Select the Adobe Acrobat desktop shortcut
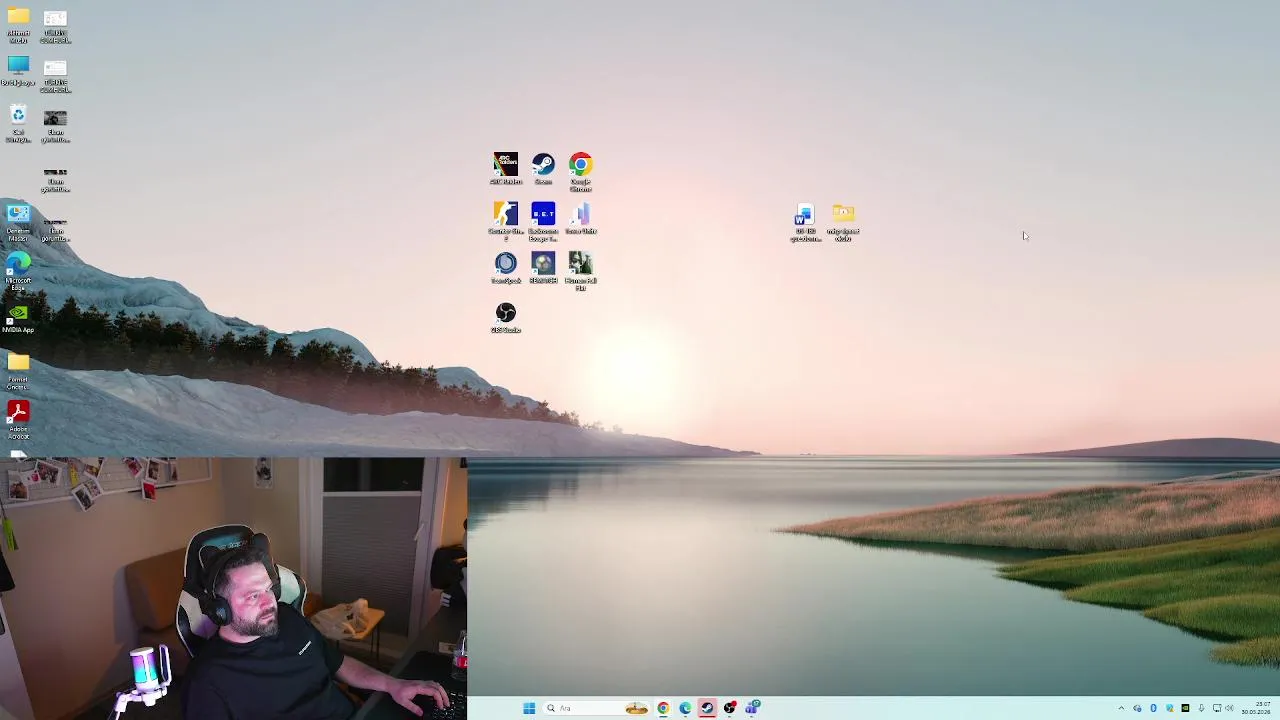The image size is (1280, 720). (x=18, y=420)
